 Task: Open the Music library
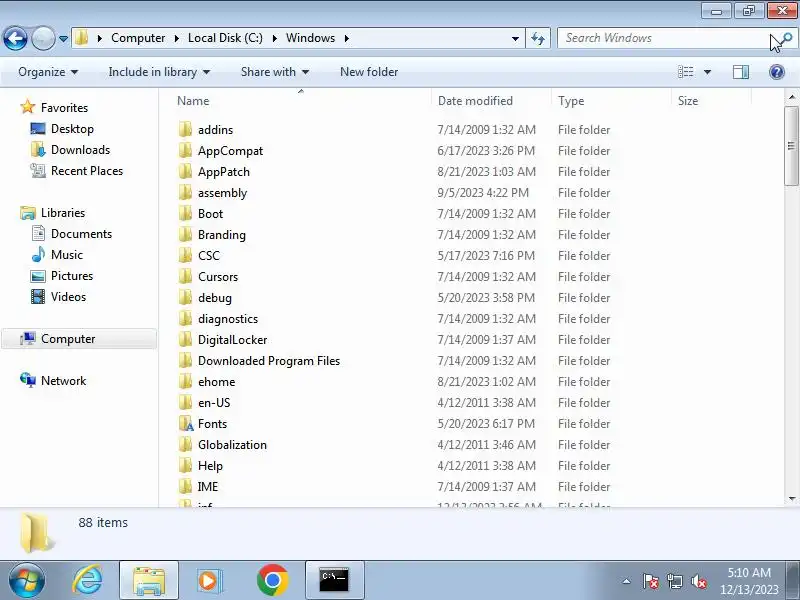[66, 254]
